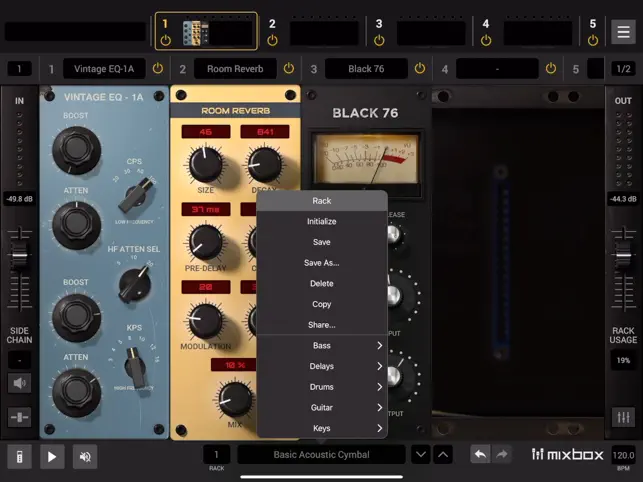Image resolution: width=643 pixels, height=482 pixels.
Task: Bypass the Black 76 slot
Action: click(420, 69)
